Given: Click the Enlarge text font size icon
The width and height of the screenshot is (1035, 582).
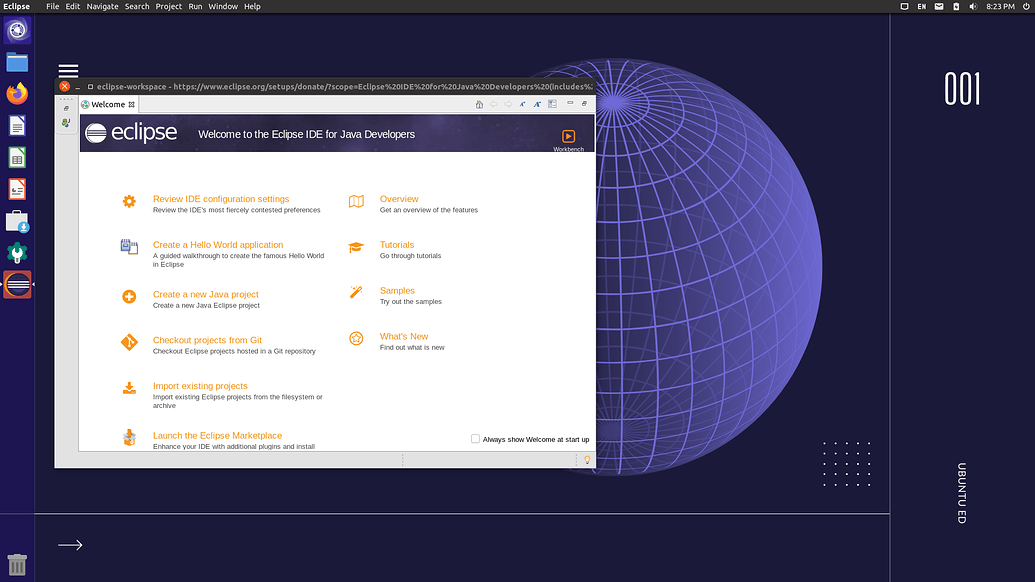Looking at the screenshot, I should pos(537,104).
